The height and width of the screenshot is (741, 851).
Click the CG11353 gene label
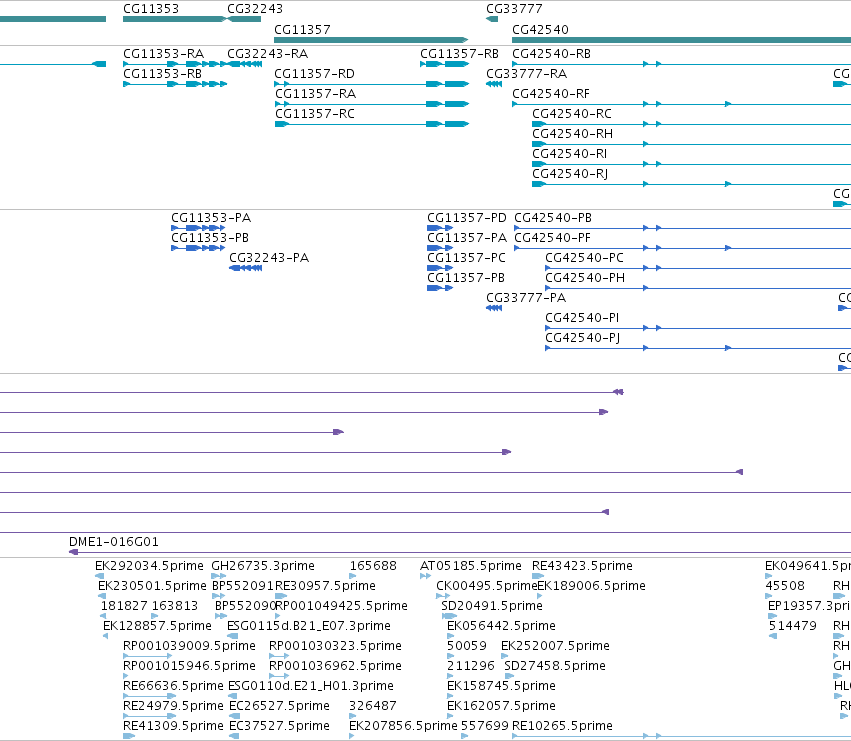point(151,9)
